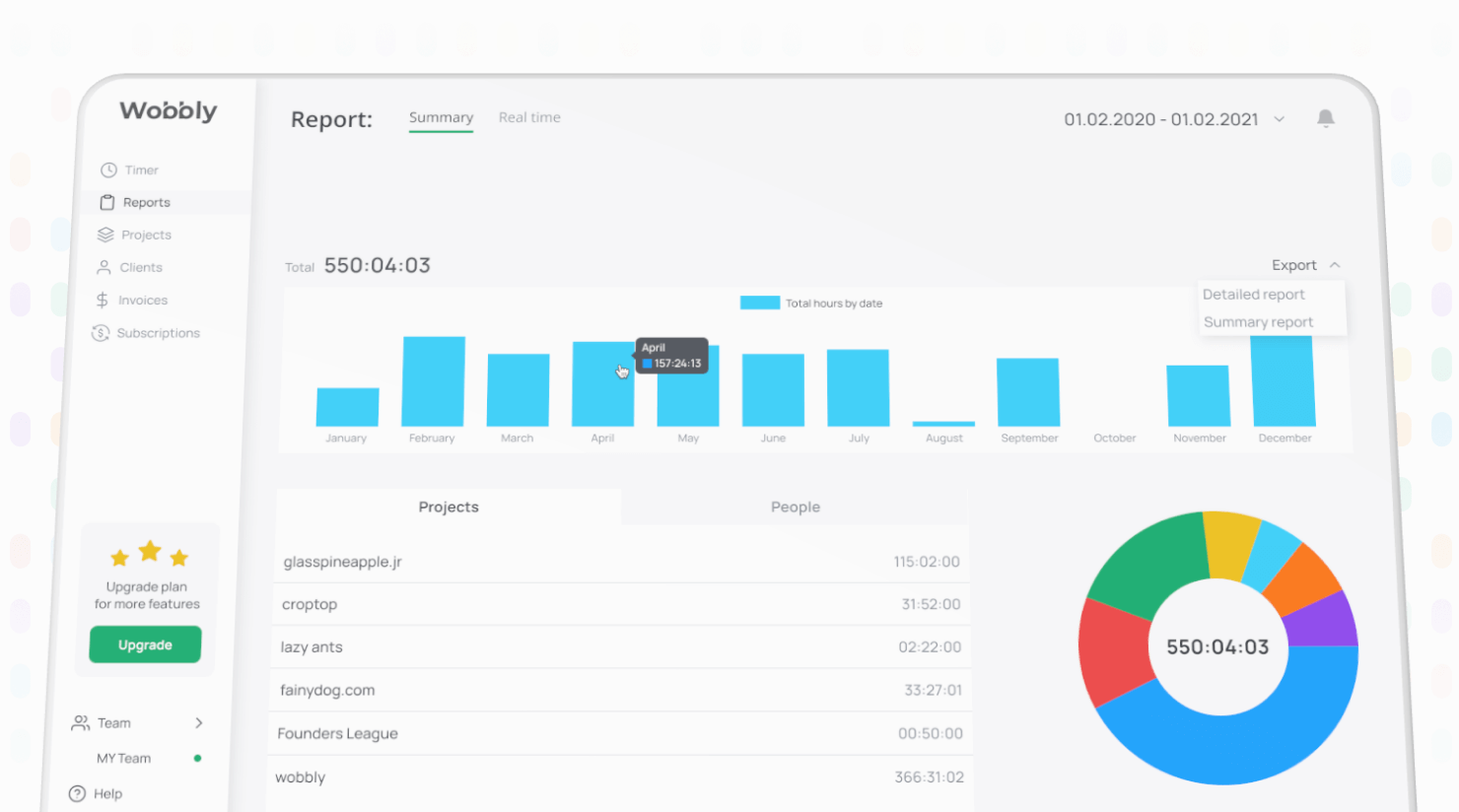Collapse the Export menu chevron
This screenshot has height=812, width=1459.
(x=1335, y=265)
